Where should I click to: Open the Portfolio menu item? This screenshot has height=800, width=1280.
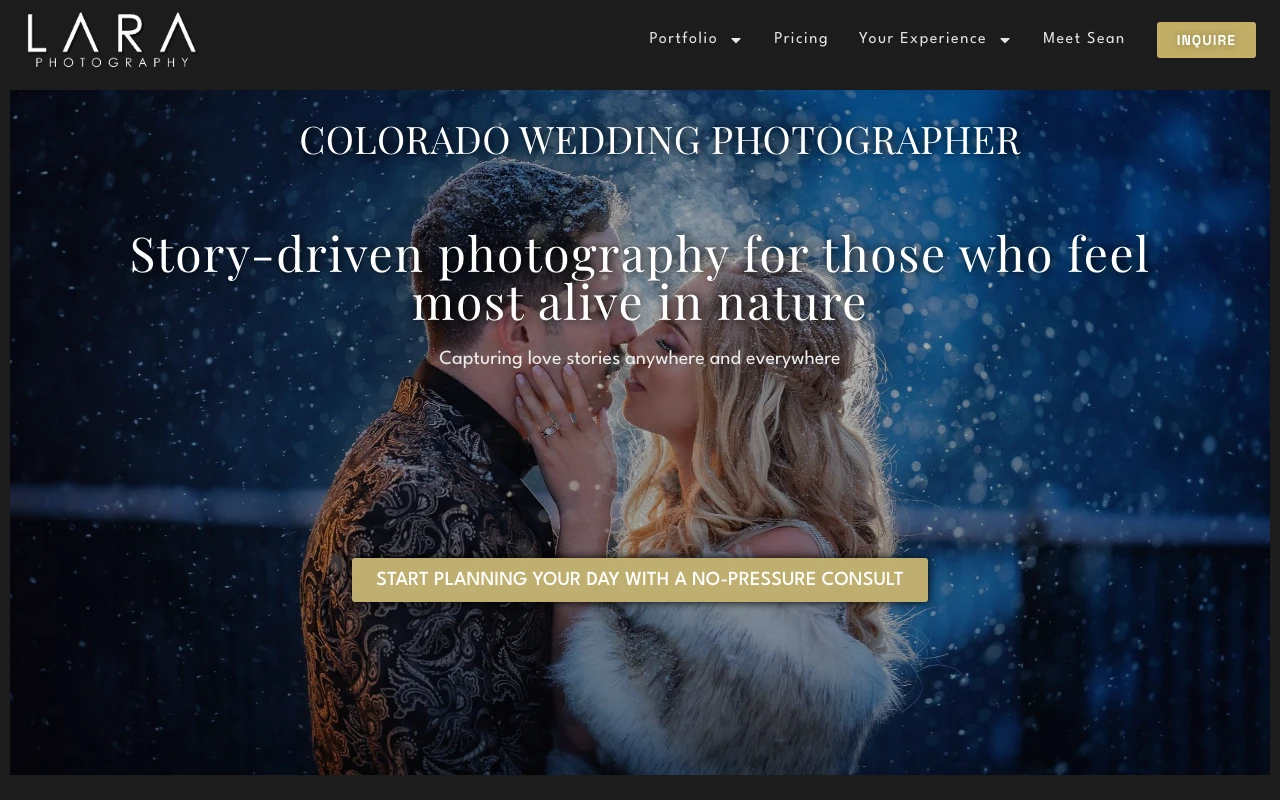683,39
